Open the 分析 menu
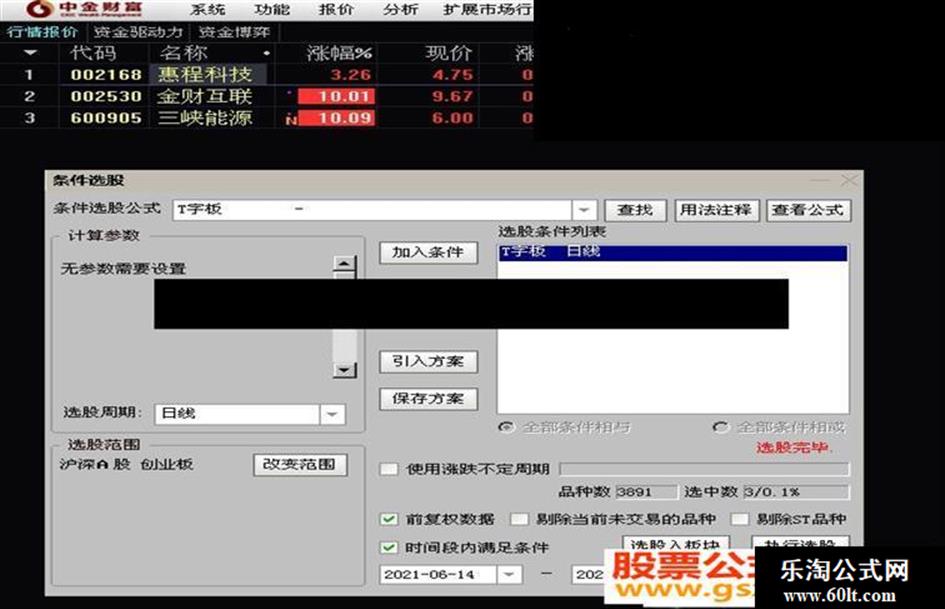This screenshot has width=945, height=609. 401,9
